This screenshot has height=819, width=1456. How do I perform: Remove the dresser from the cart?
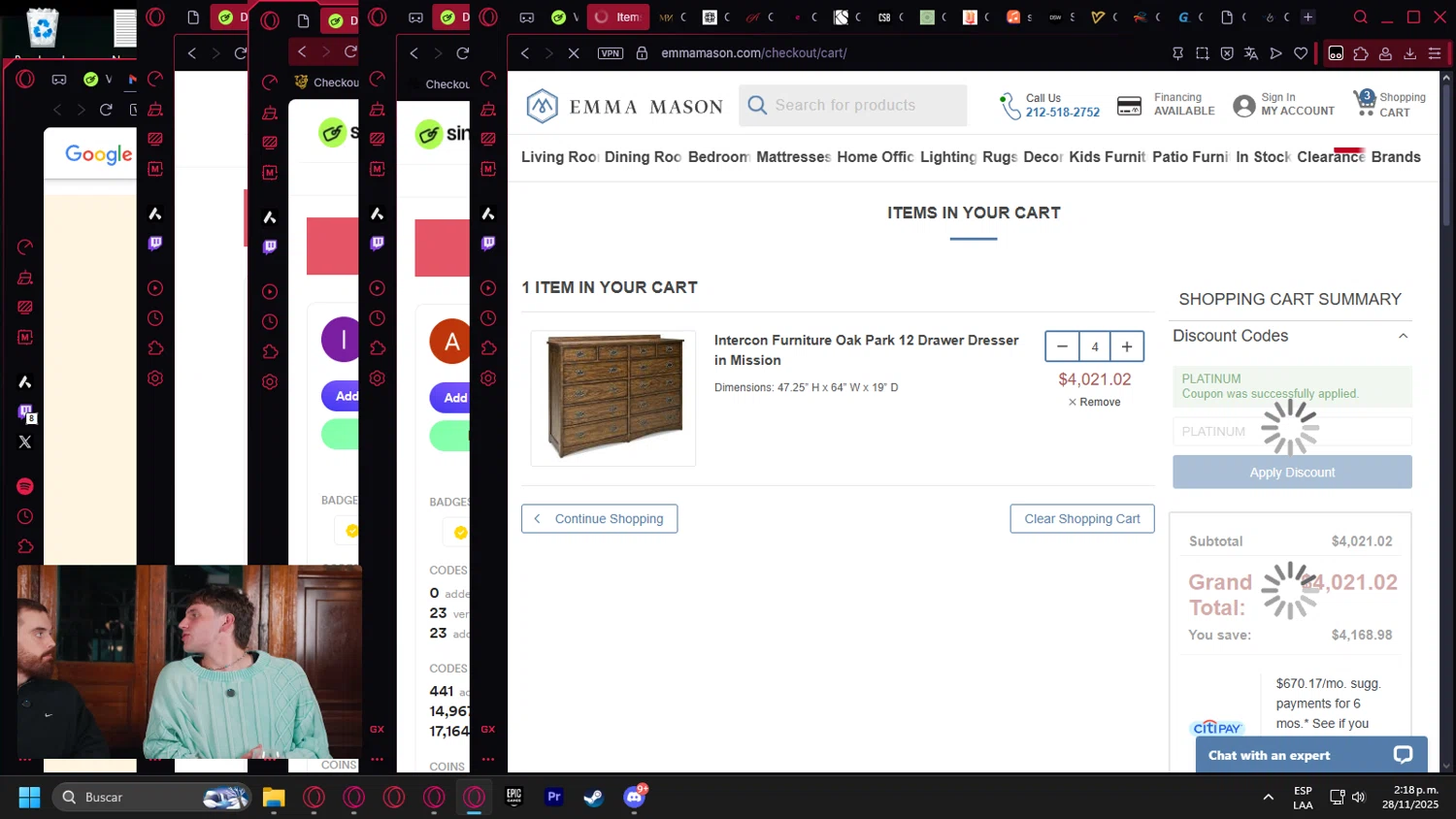pos(1094,402)
